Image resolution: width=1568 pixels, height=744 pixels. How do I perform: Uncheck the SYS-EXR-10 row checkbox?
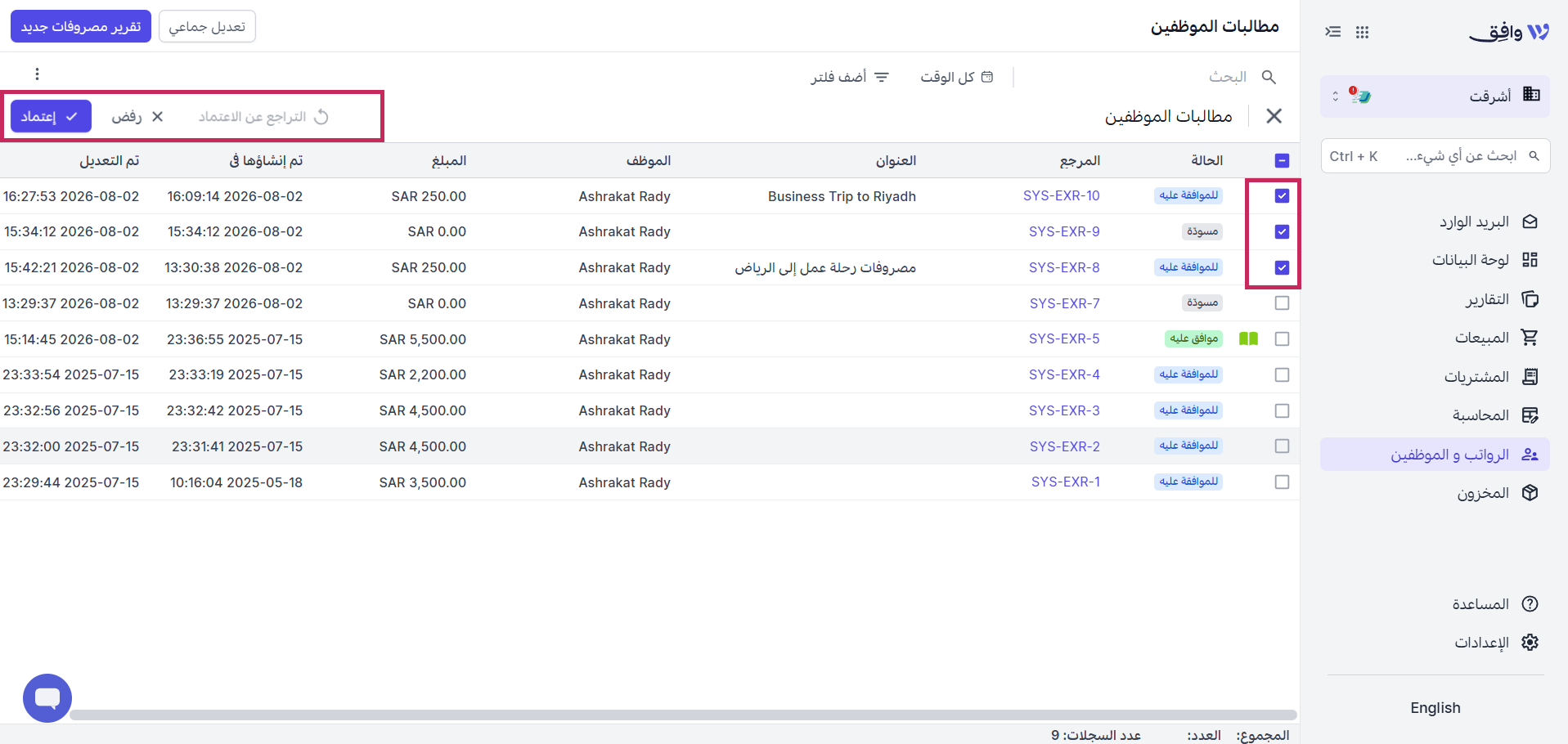point(1282,196)
